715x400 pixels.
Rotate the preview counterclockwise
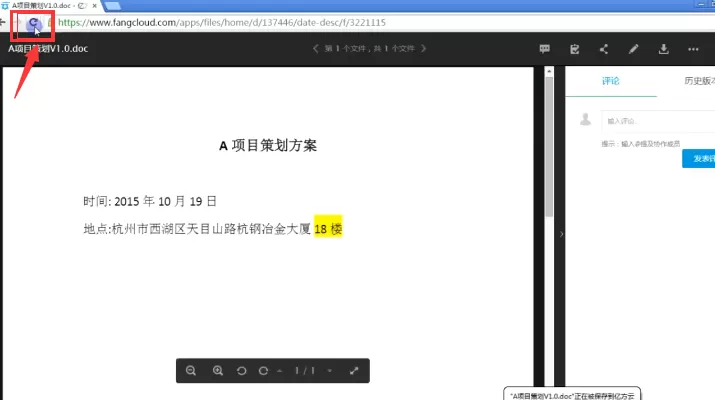(x=242, y=371)
